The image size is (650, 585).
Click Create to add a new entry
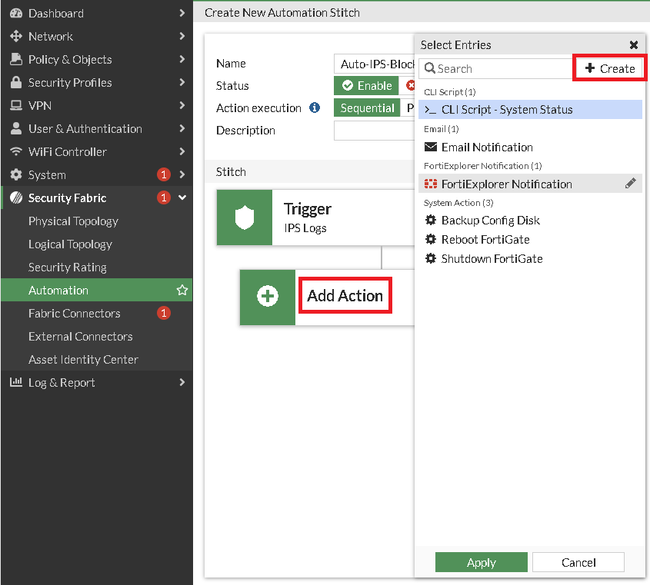tap(609, 68)
